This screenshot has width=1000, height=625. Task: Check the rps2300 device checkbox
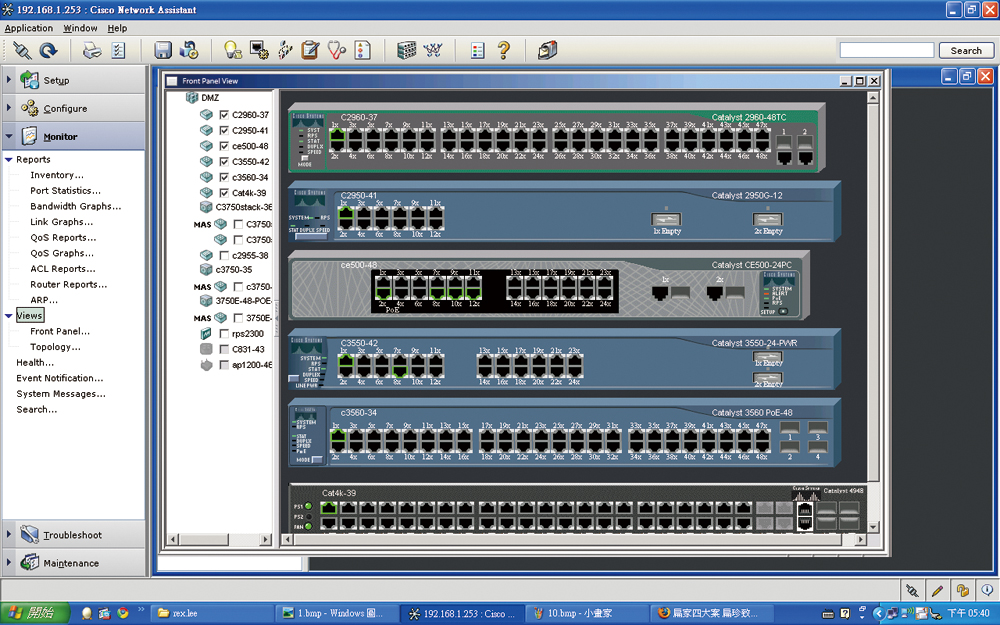point(224,334)
